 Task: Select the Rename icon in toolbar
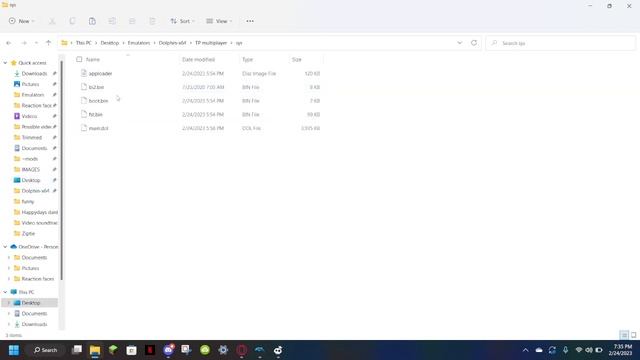click(x=112, y=21)
